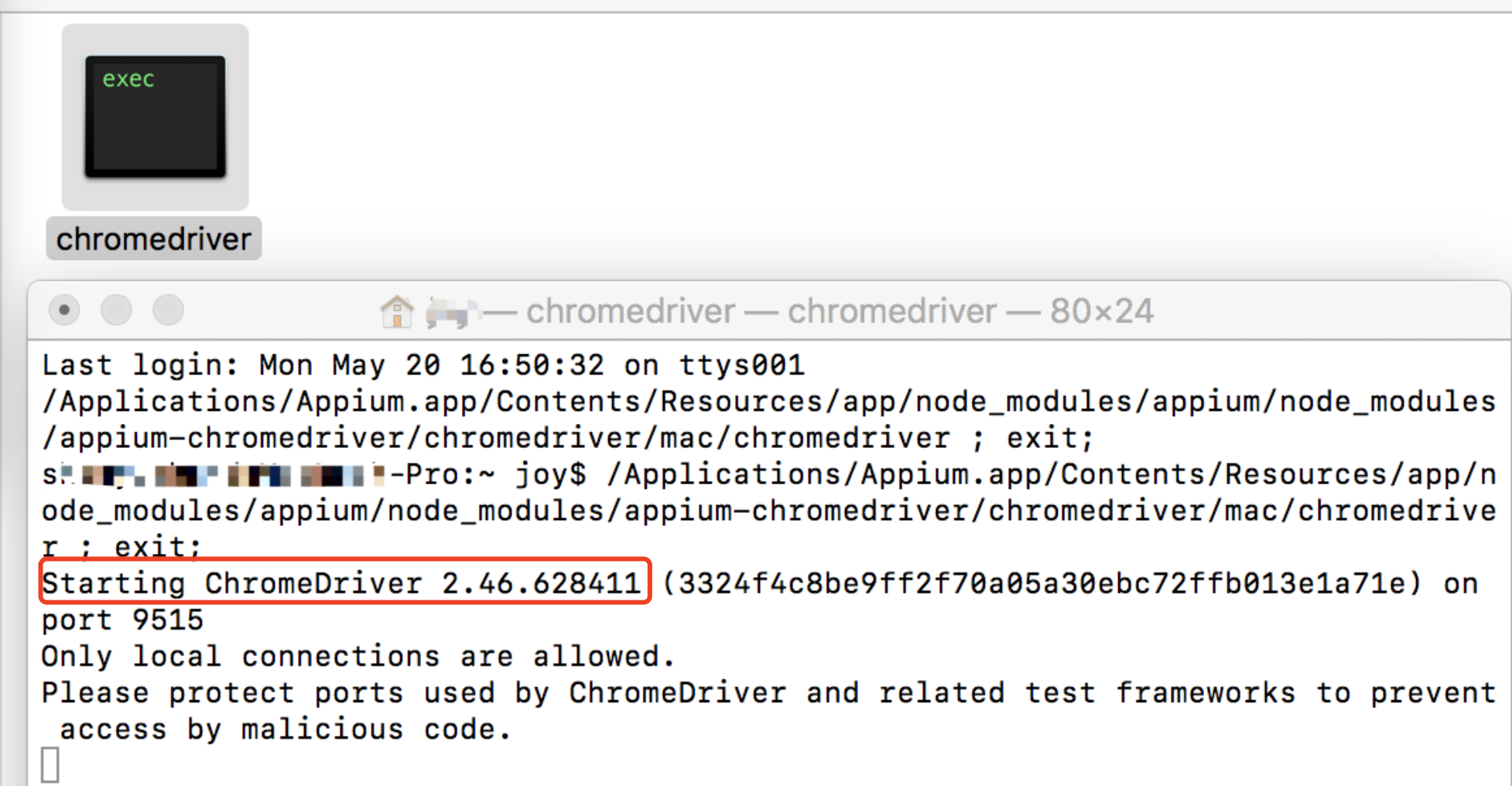Click the 80x24 size text in title bar
This screenshot has width=1512, height=786.
1100,310
